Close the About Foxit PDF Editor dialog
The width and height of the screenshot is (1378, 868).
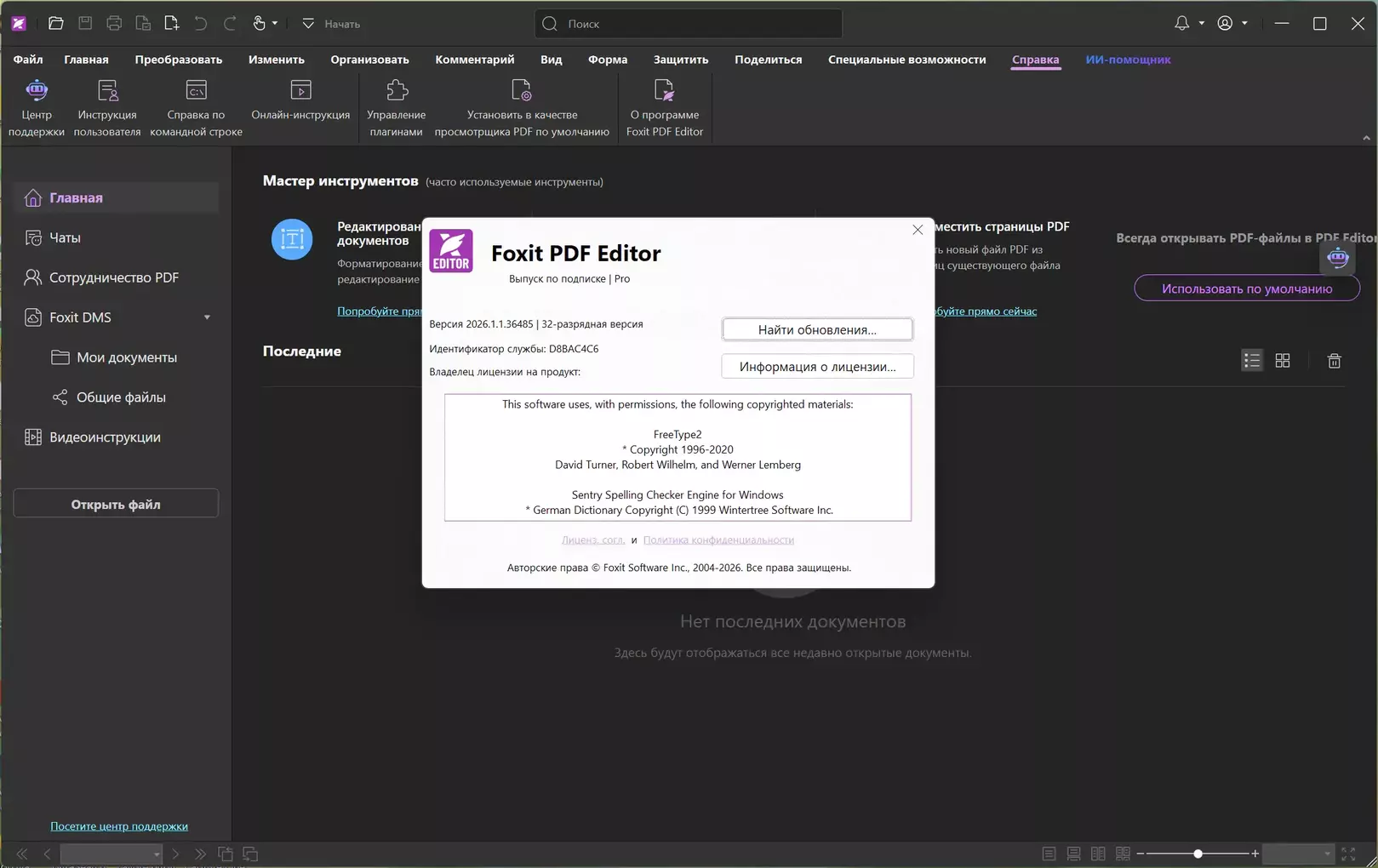[917, 230]
